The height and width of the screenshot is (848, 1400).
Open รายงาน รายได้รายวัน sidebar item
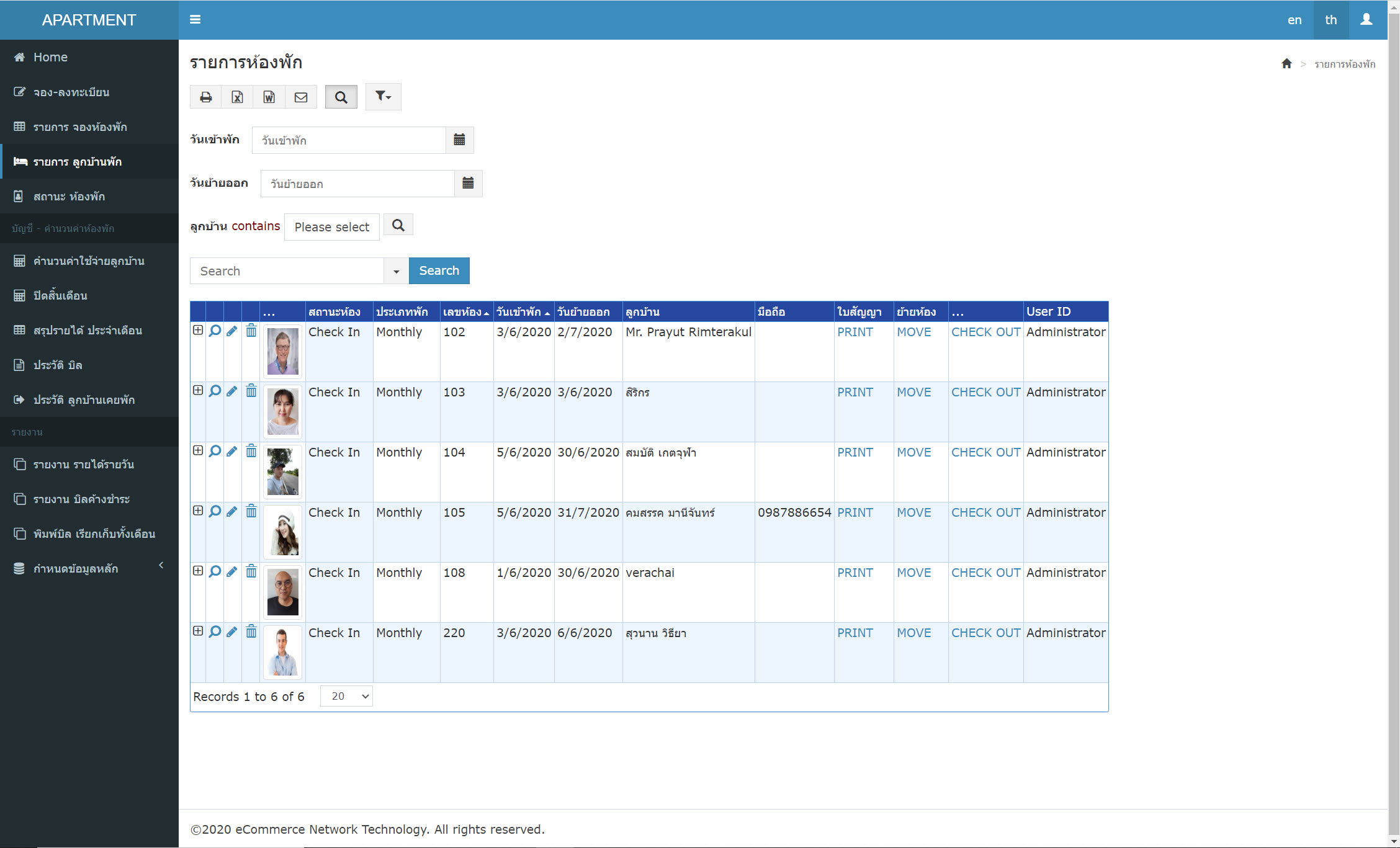pyautogui.click(x=89, y=464)
